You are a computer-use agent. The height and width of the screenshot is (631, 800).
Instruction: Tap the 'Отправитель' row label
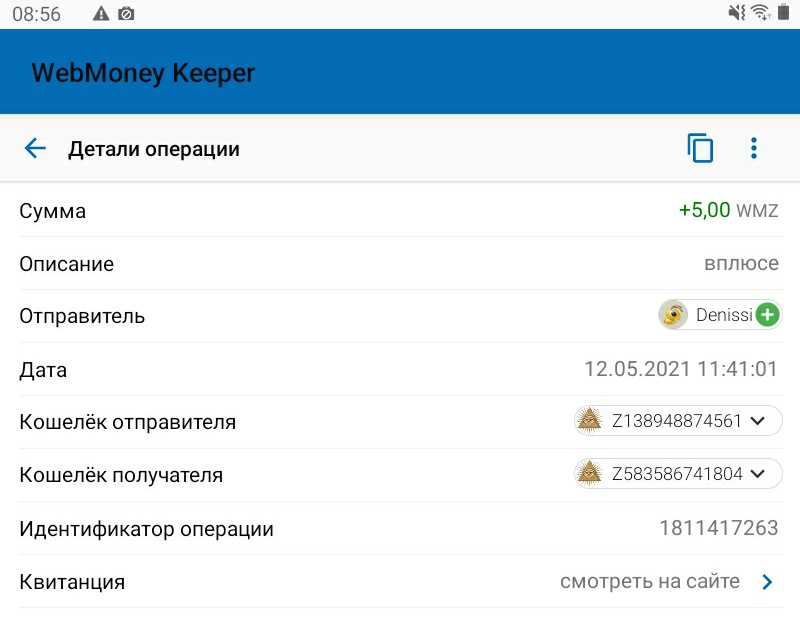tap(82, 317)
